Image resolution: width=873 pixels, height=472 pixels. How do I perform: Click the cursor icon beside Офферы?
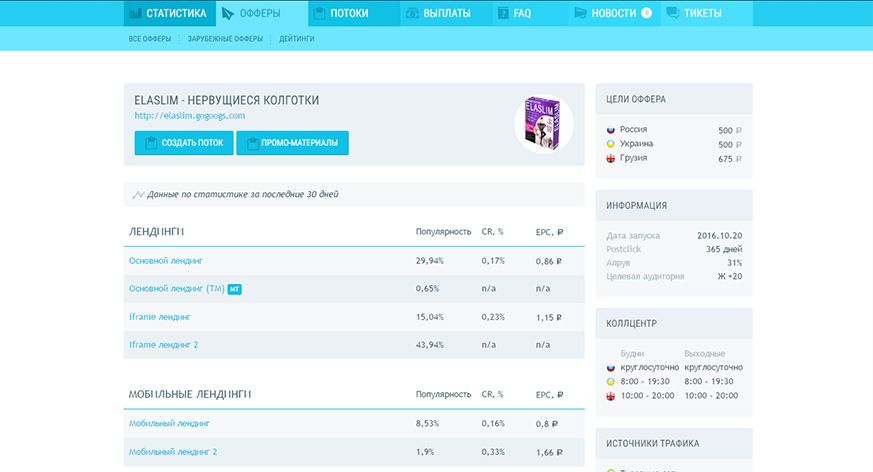click(x=229, y=13)
